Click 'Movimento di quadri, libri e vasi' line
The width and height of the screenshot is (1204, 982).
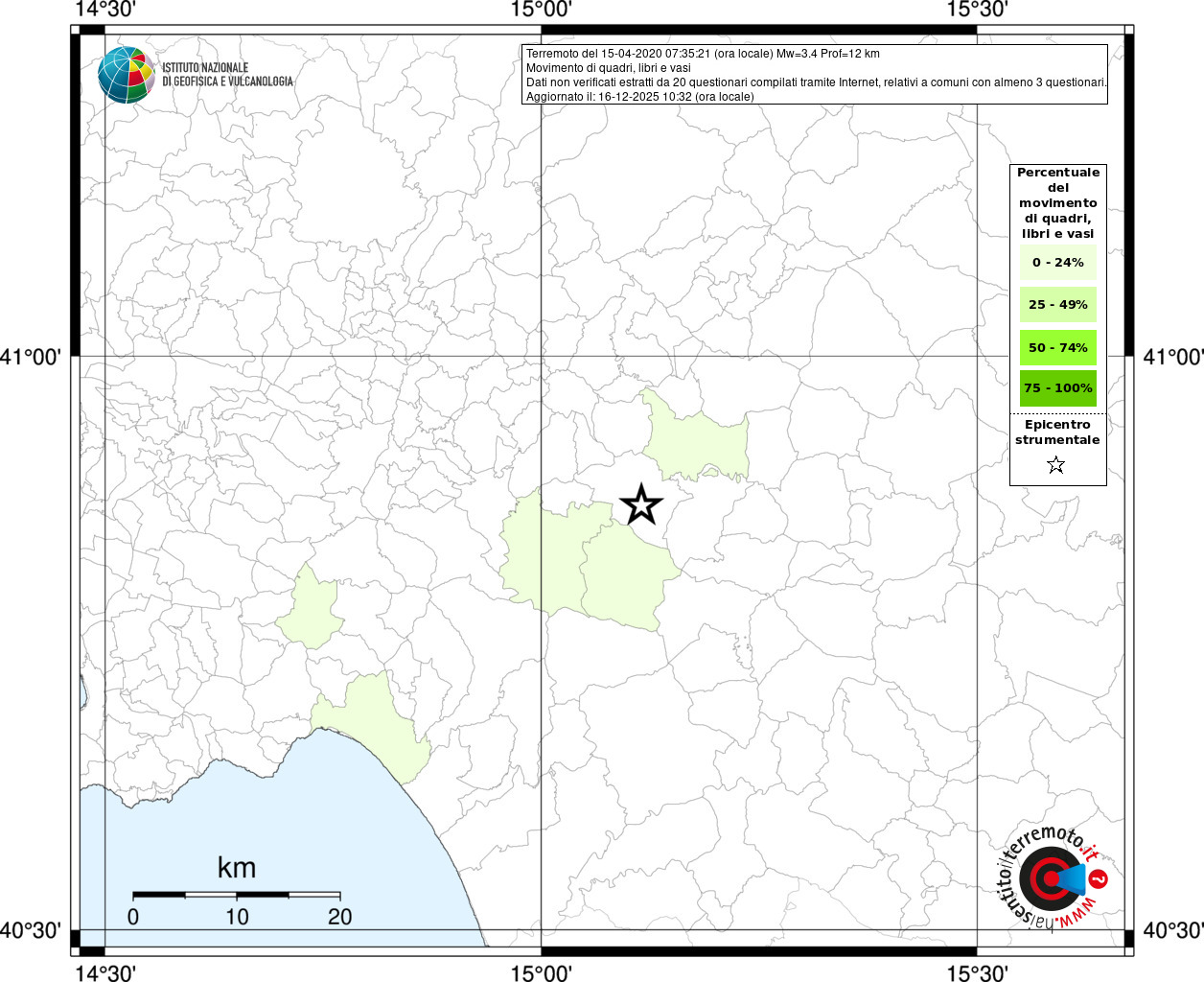click(608, 68)
